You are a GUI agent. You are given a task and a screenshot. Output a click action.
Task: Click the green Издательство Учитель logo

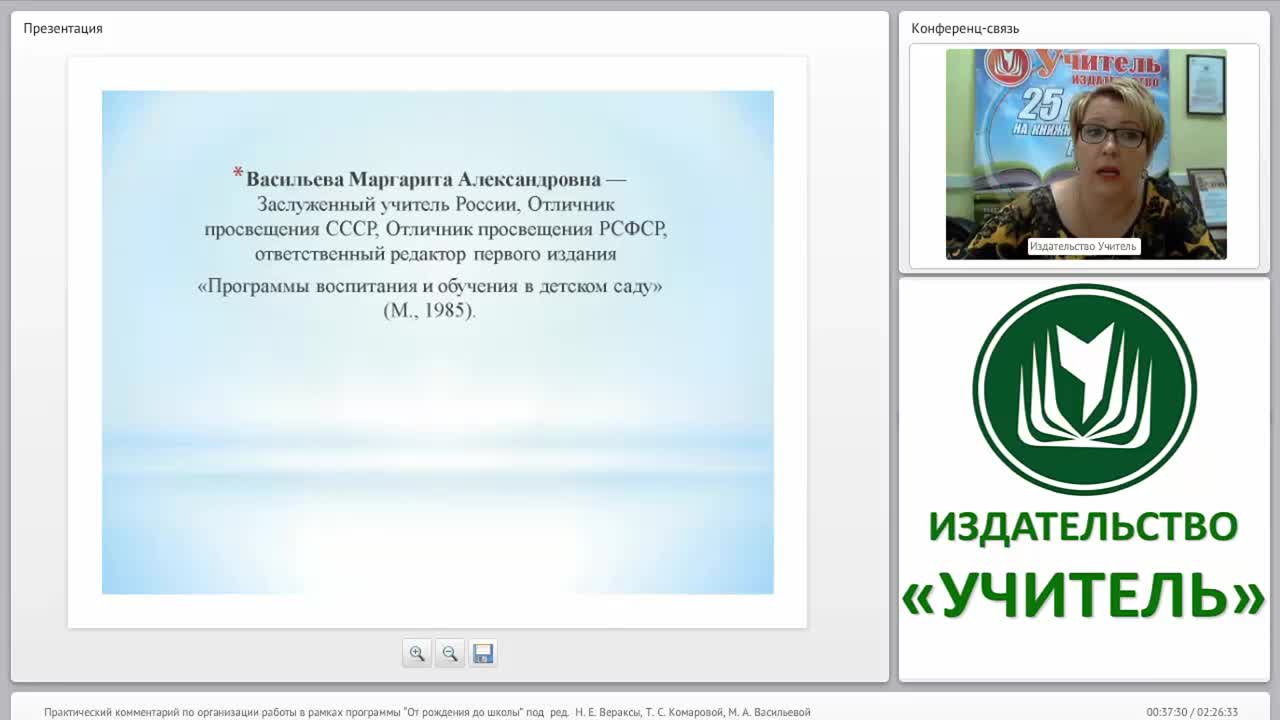pyautogui.click(x=1085, y=389)
